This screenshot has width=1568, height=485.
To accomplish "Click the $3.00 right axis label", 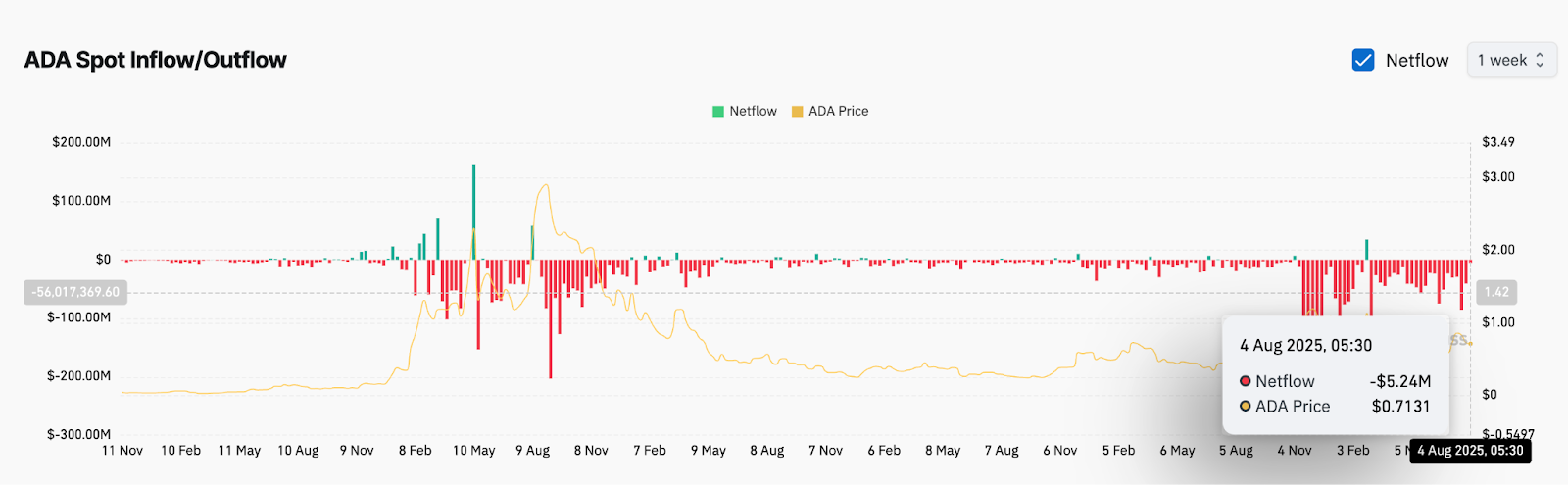I will [x=1498, y=177].
